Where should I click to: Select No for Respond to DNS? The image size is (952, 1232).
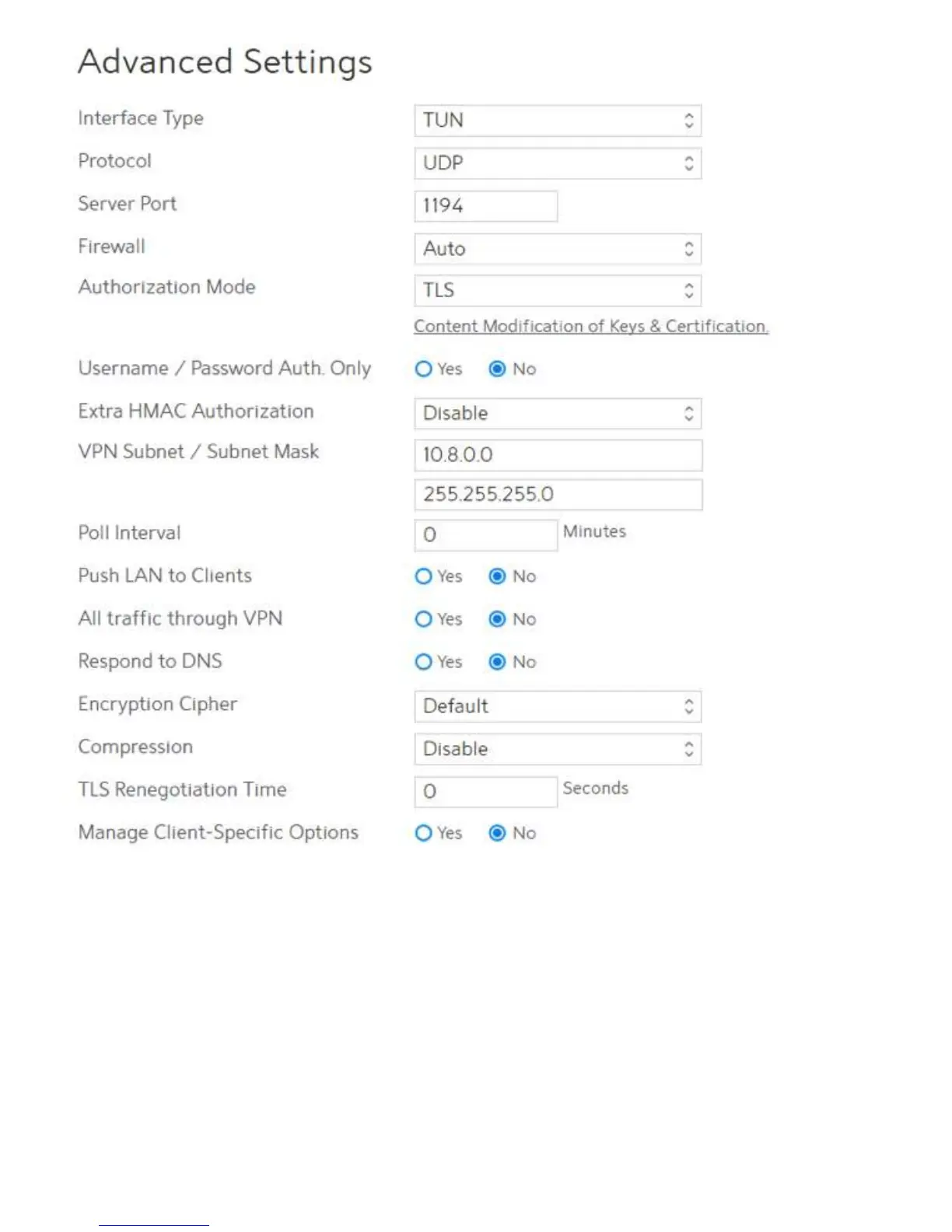(497, 662)
